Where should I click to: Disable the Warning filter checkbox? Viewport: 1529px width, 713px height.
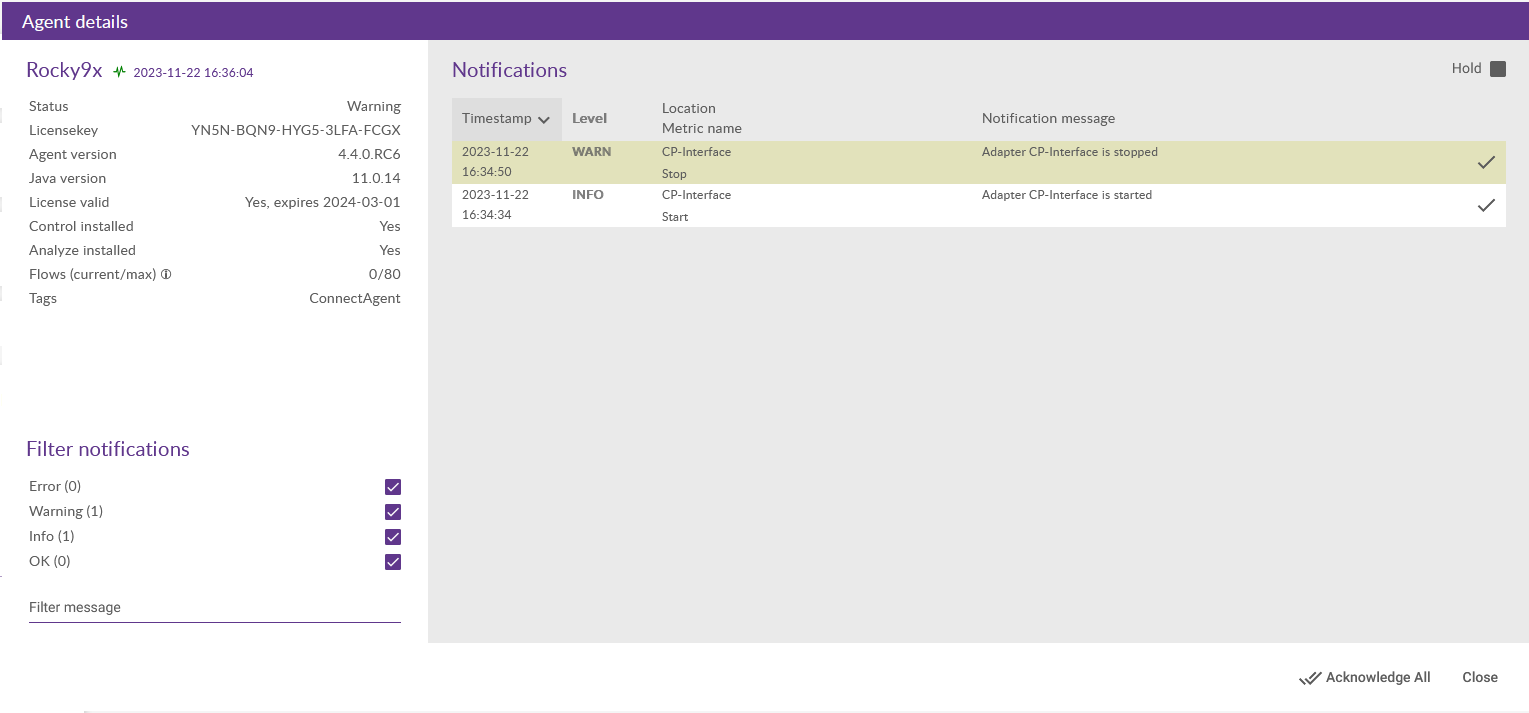[x=393, y=512]
